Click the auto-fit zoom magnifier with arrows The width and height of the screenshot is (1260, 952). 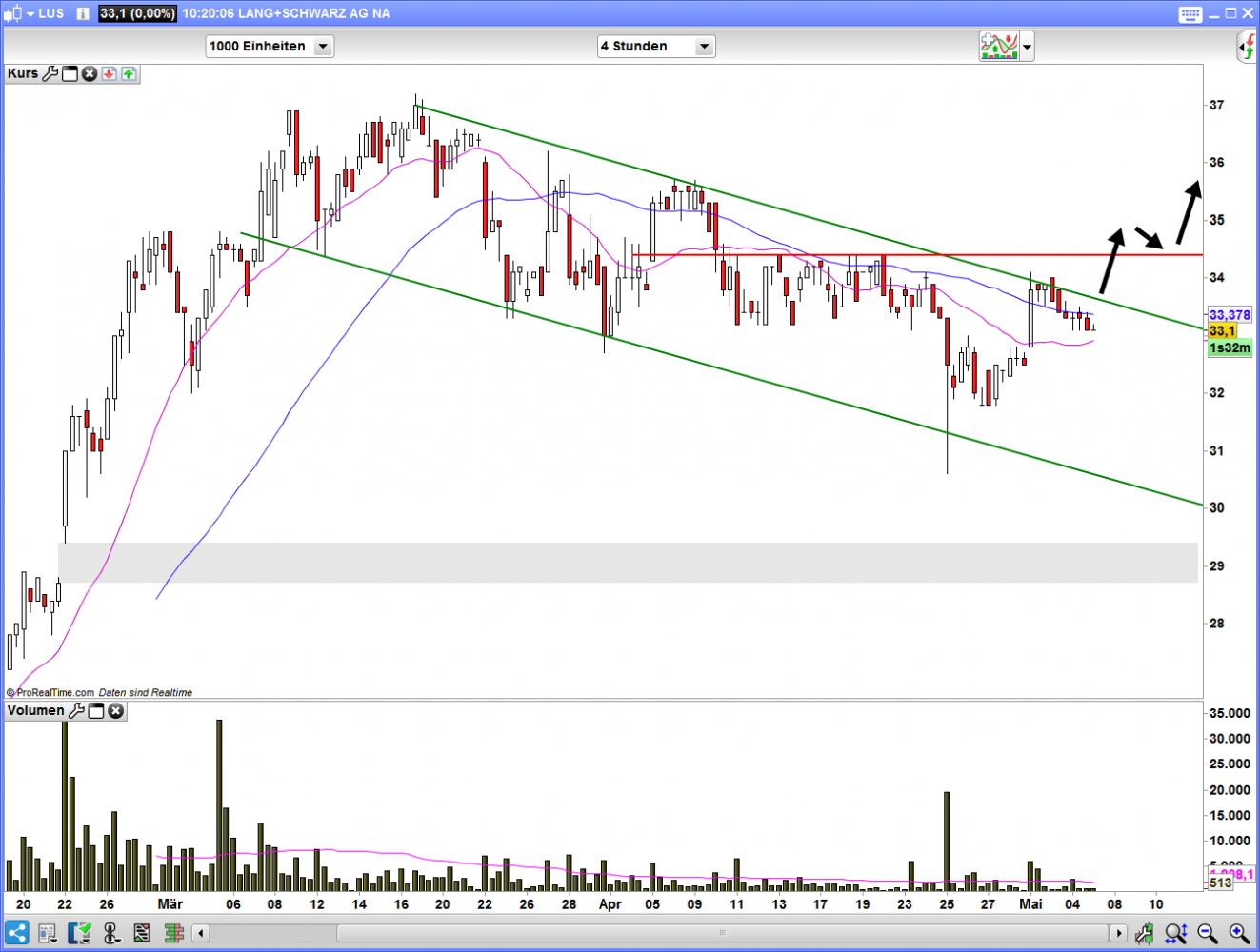click(1175, 933)
